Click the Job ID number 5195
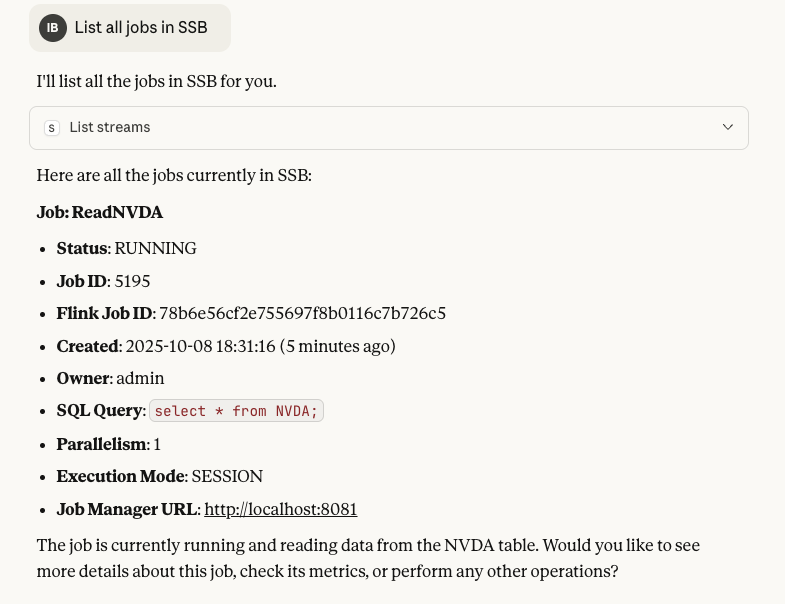The height and width of the screenshot is (604, 785). click(132, 281)
